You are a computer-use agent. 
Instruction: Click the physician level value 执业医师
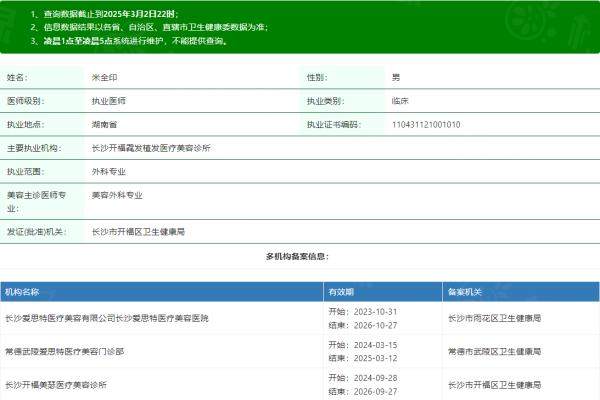[108, 101]
